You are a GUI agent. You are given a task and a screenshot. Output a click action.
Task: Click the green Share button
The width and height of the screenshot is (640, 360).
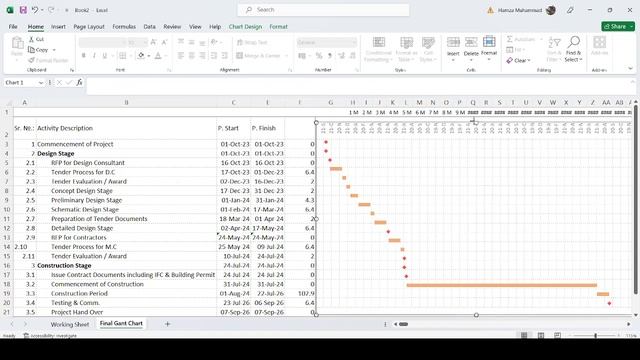pyautogui.click(x=618, y=27)
